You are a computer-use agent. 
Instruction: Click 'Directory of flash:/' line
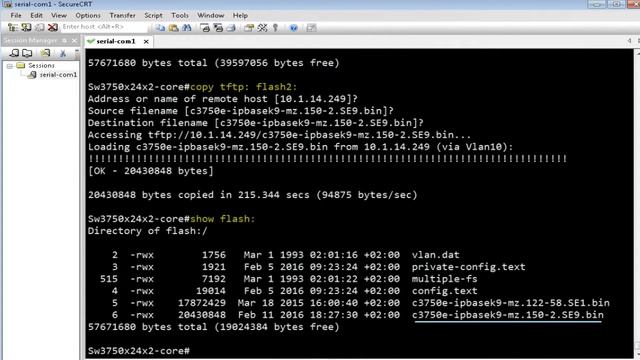coord(148,231)
